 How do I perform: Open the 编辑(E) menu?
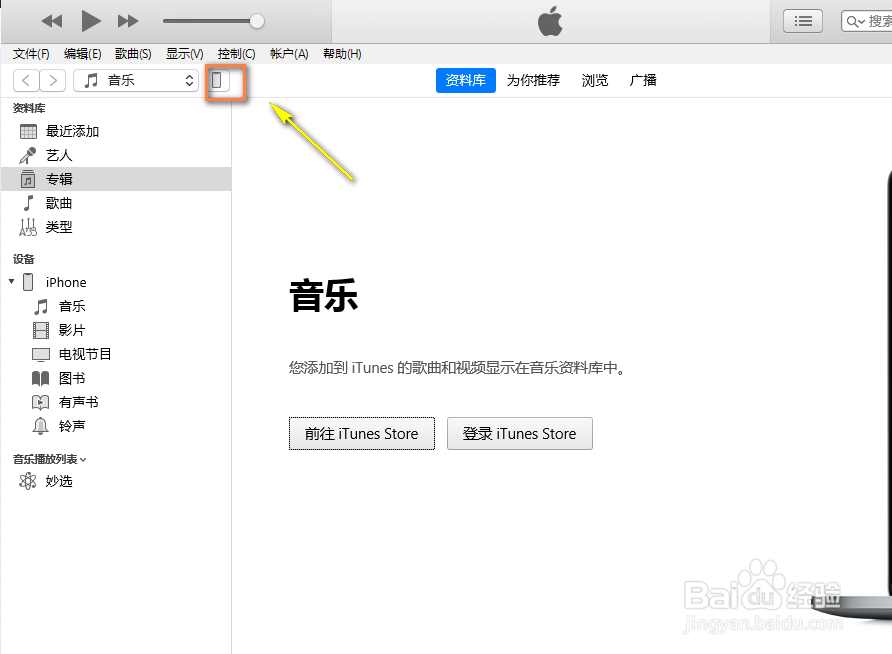tap(82, 53)
